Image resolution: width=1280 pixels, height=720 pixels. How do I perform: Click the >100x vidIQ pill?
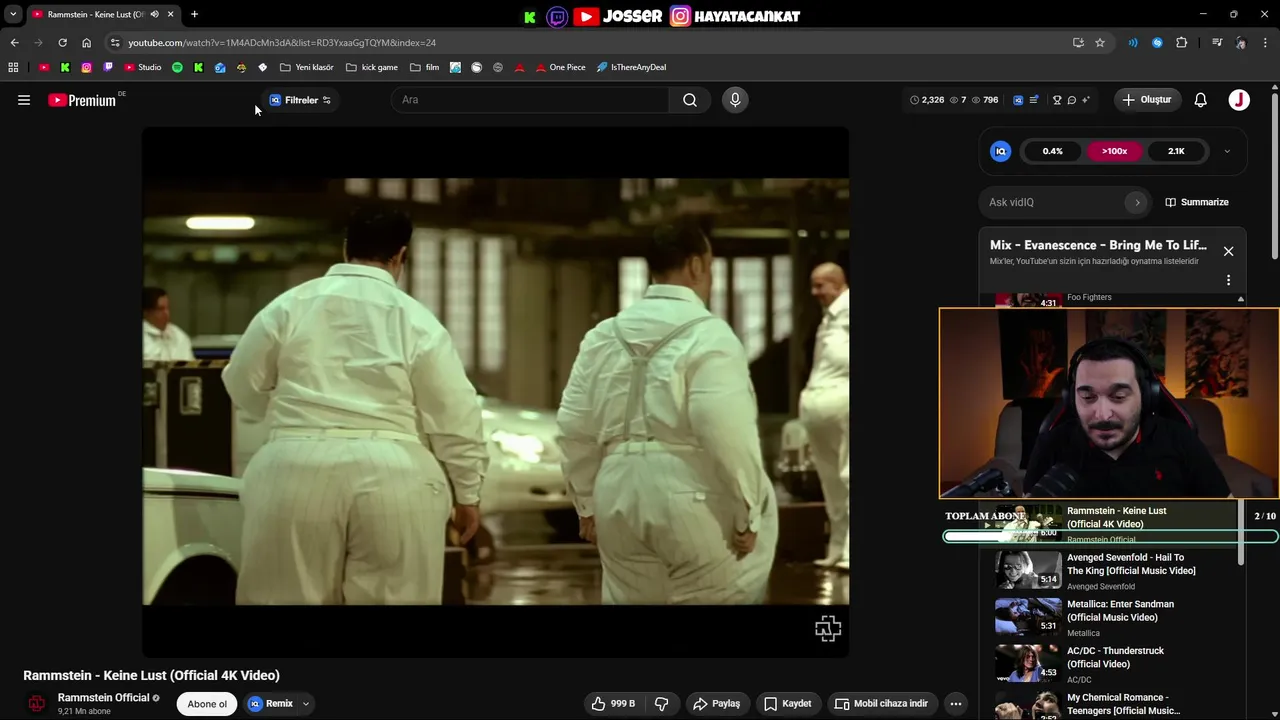tap(1114, 152)
